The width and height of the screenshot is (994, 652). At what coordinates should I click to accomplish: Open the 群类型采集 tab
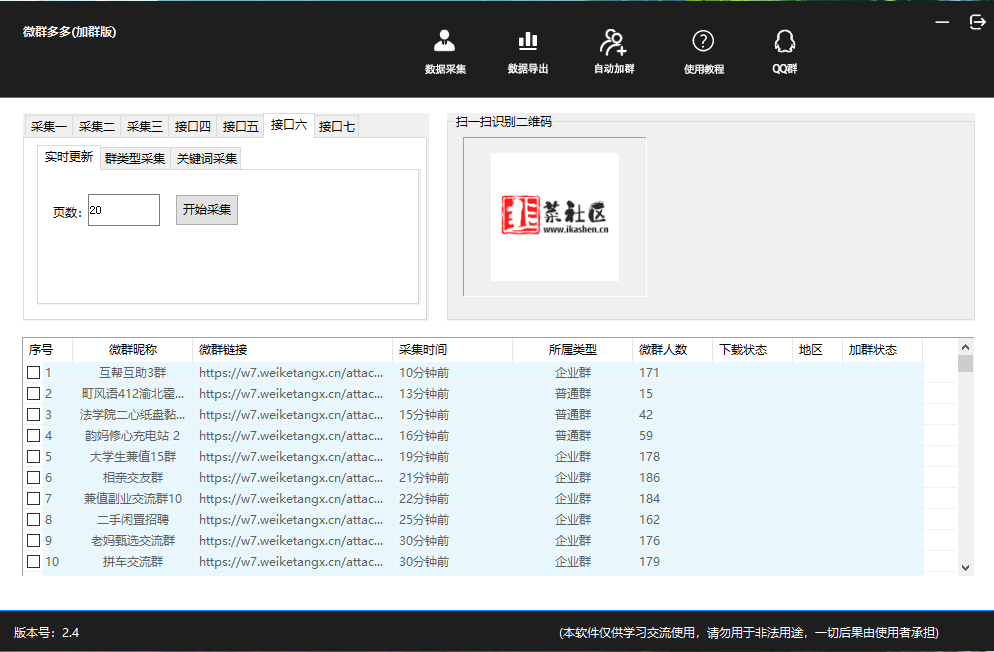(135, 158)
